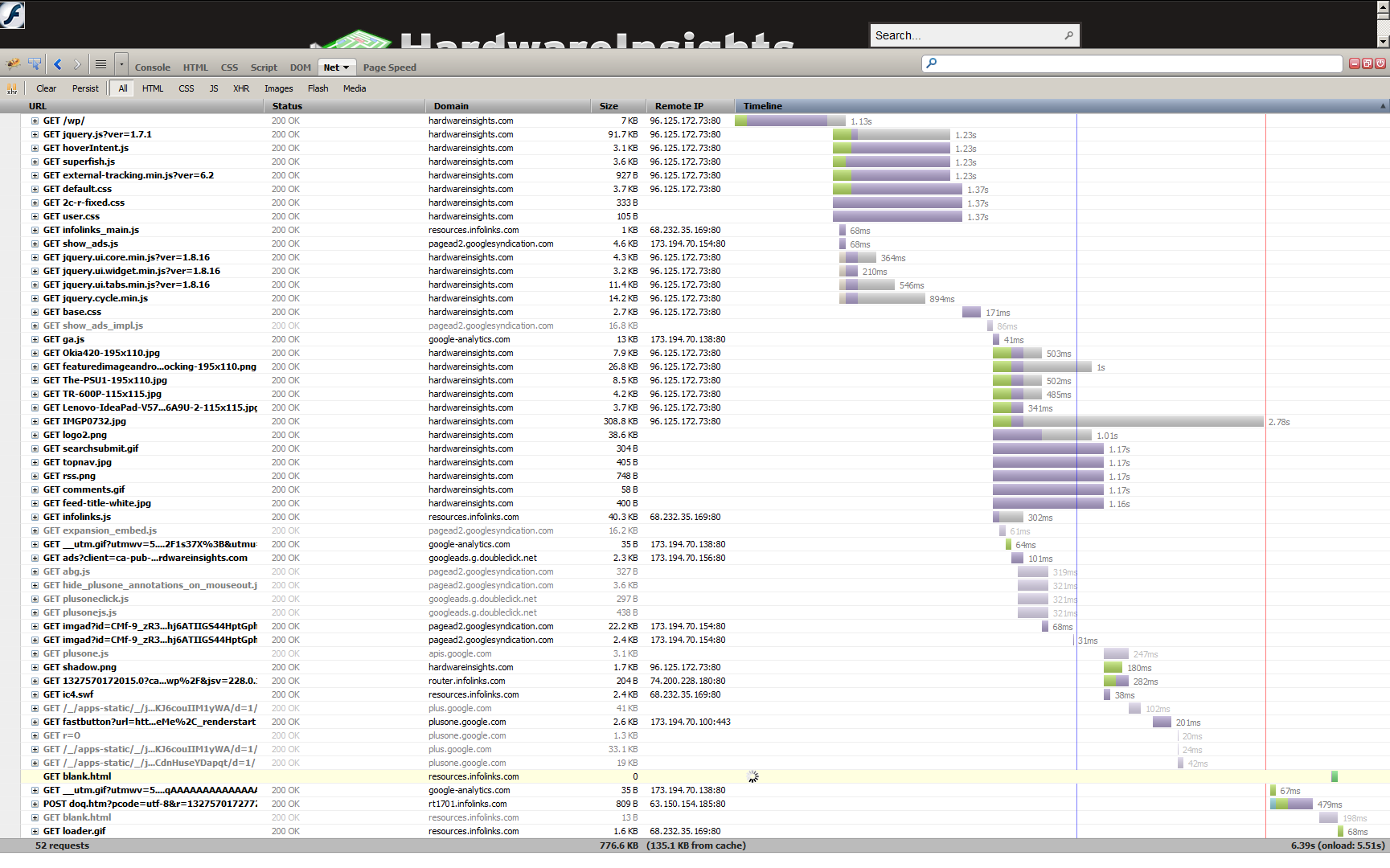
Task: Click the magnifier icon in the Firebug search field
Action: click(931, 63)
